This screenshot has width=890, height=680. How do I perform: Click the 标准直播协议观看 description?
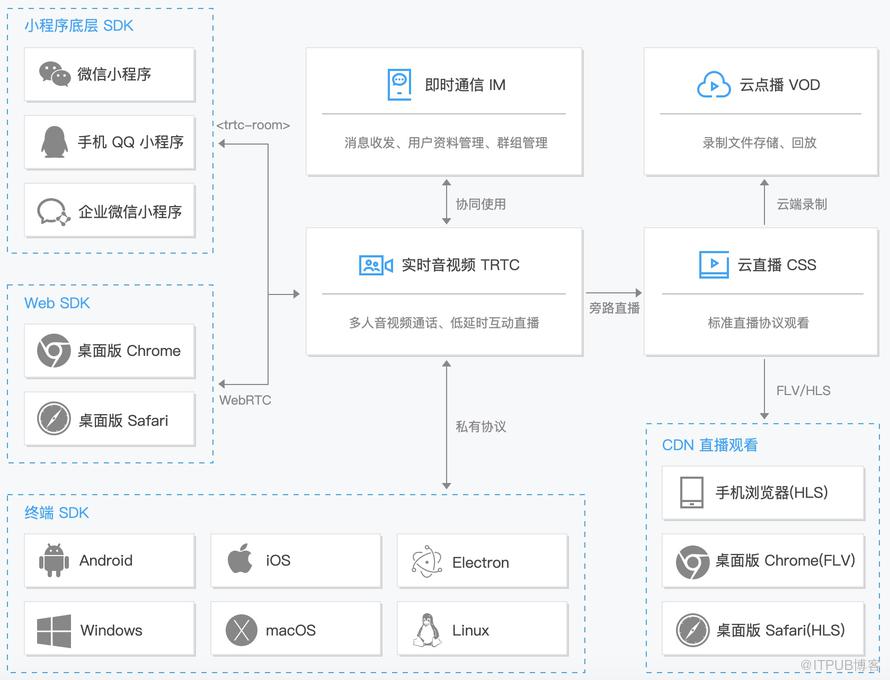[x=758, y=323]
